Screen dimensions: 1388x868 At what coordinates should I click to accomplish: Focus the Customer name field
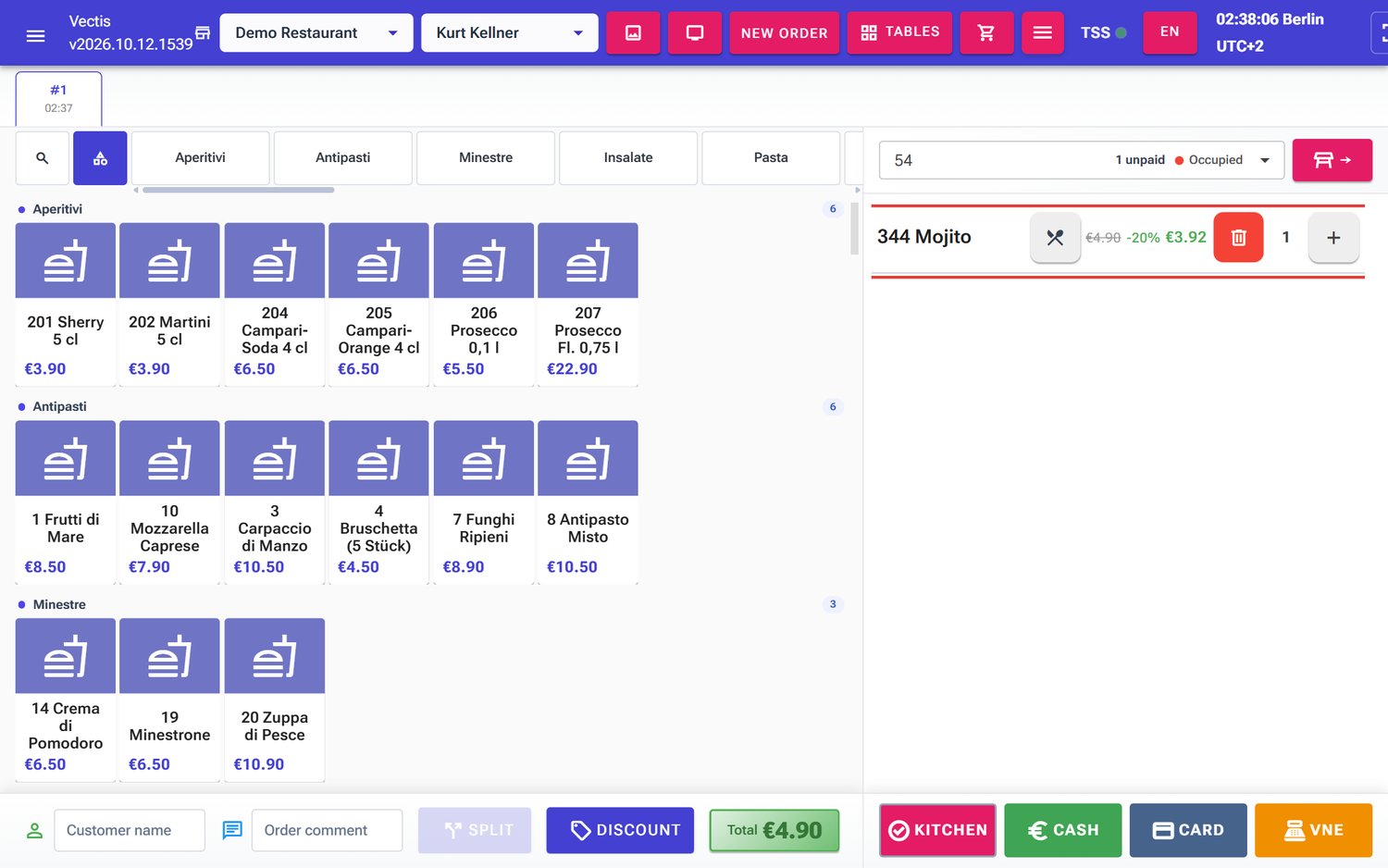pyautogui.click(x=130, y=830)
